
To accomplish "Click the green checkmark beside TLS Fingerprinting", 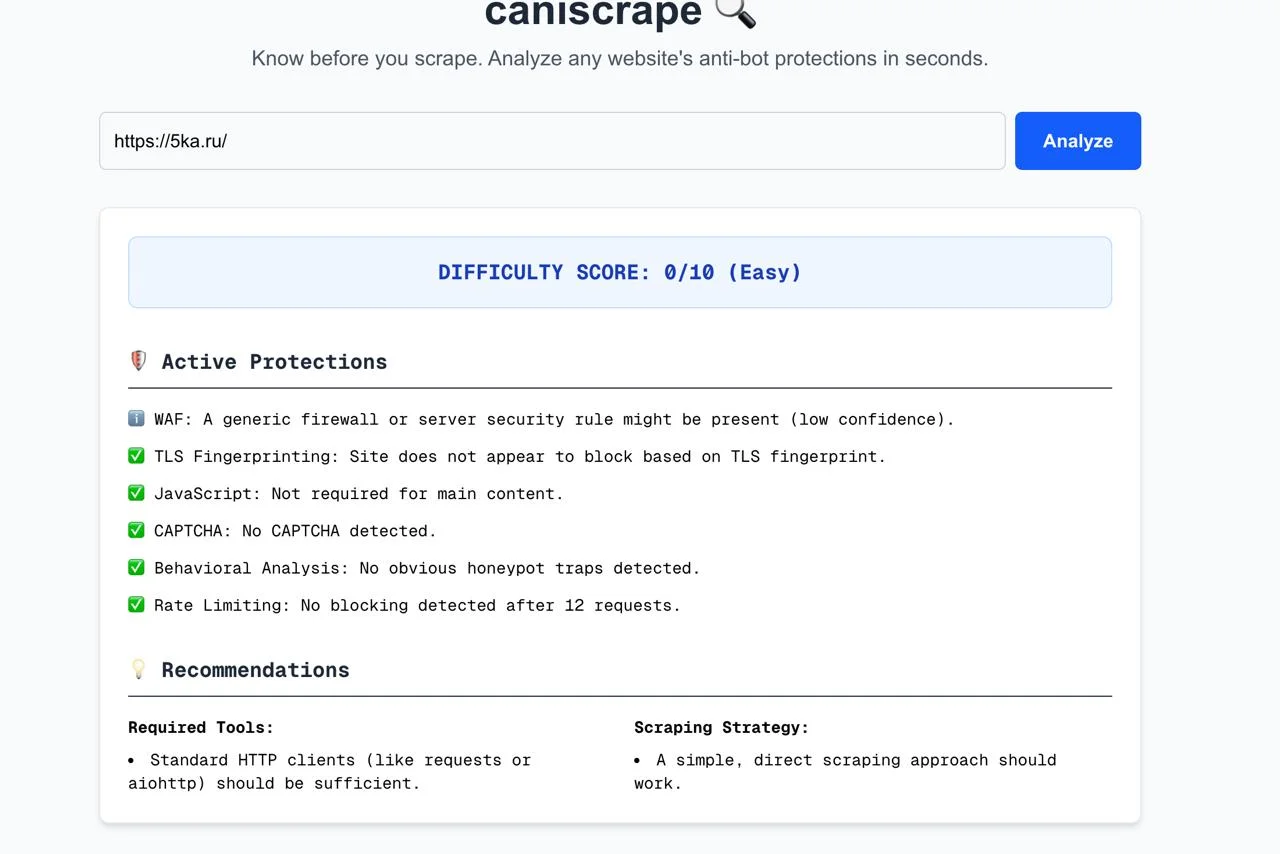I will [x=137, y=456].
